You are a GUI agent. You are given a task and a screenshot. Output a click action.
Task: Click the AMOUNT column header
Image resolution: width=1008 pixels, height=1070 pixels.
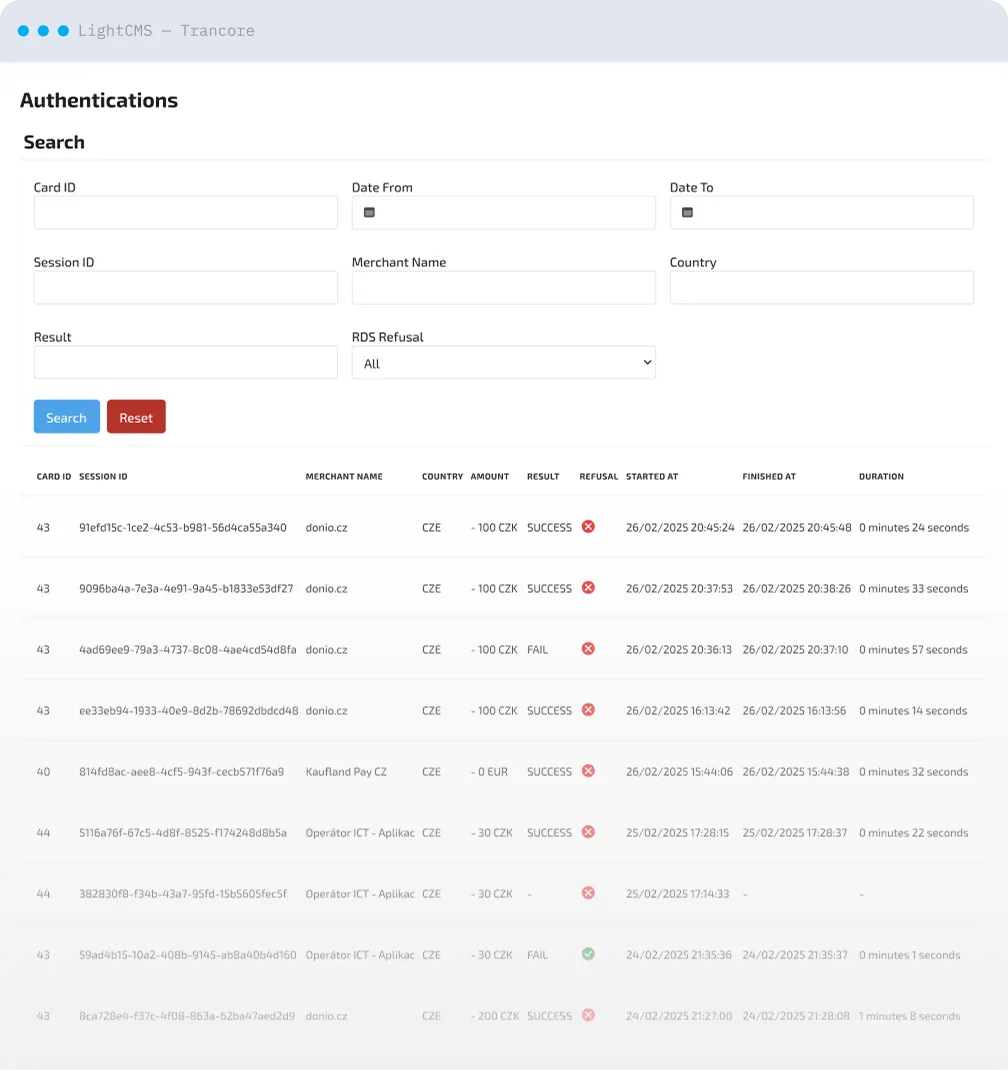[489, 476]
